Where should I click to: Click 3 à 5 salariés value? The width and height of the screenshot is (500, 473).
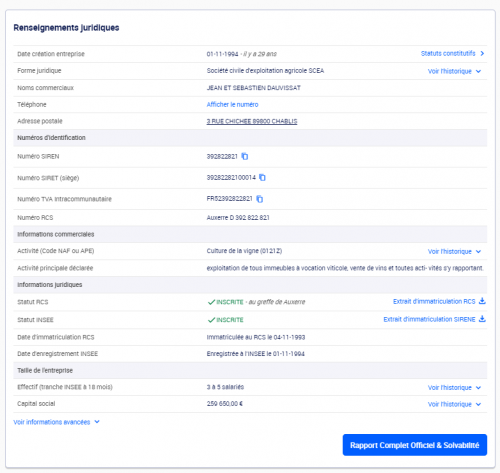225,387
